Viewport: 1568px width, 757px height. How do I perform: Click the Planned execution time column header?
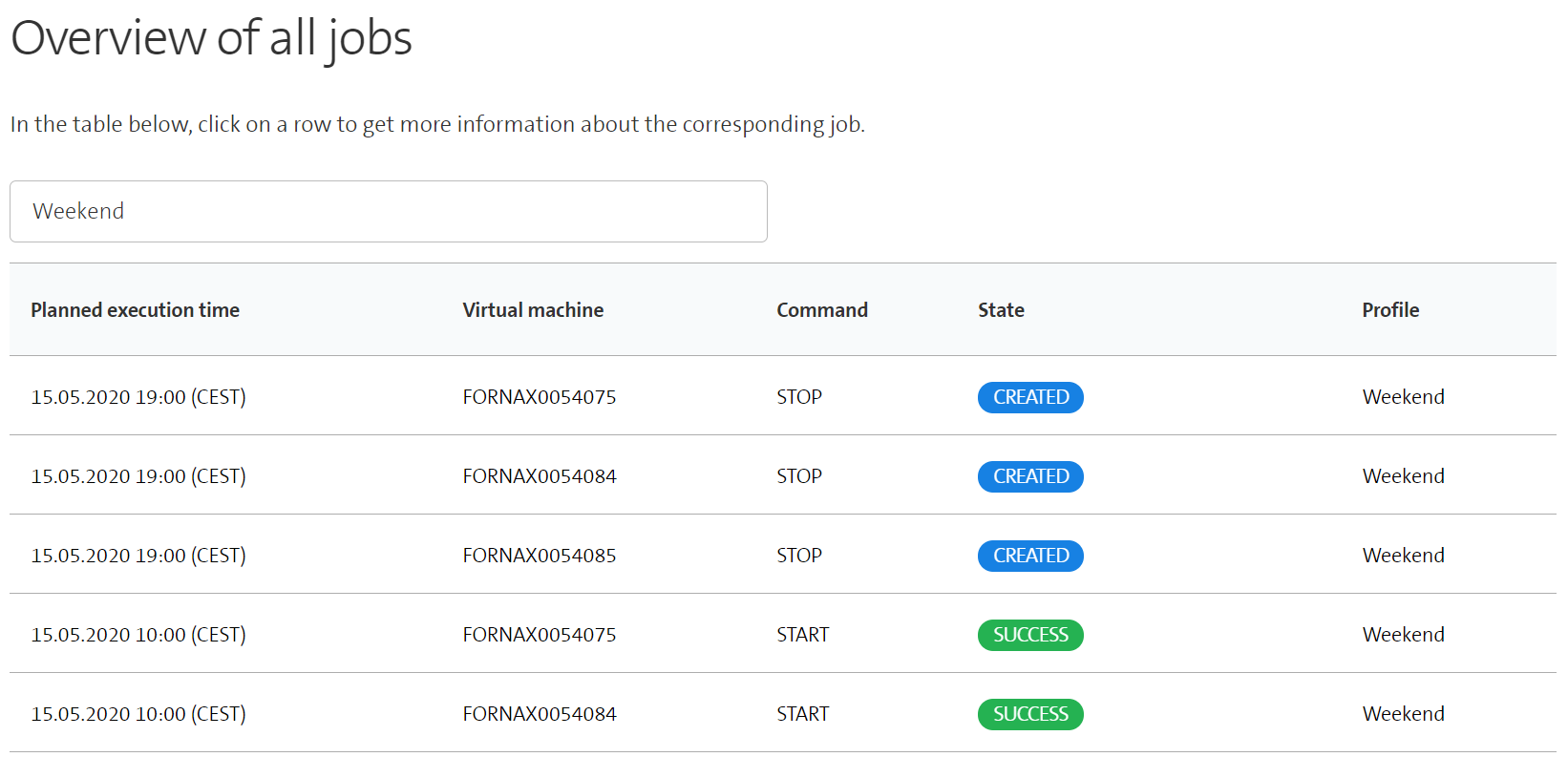(135, 310)
